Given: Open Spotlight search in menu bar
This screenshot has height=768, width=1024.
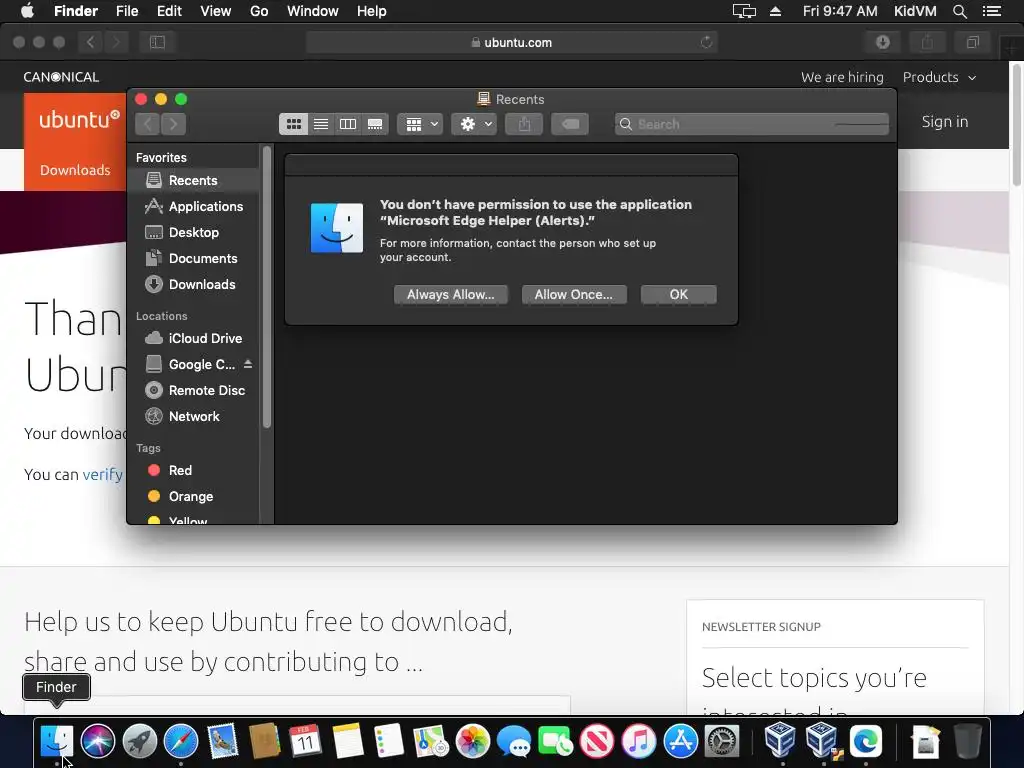Looking at the screenshot, I should 960,11.
